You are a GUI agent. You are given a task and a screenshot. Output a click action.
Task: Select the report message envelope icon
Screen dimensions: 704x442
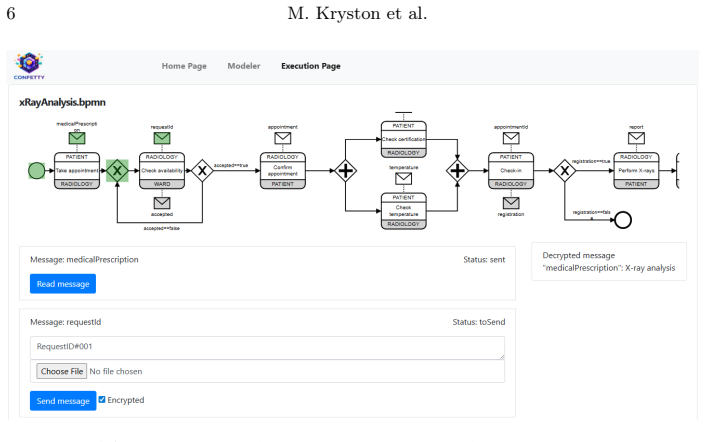[636, 138]
